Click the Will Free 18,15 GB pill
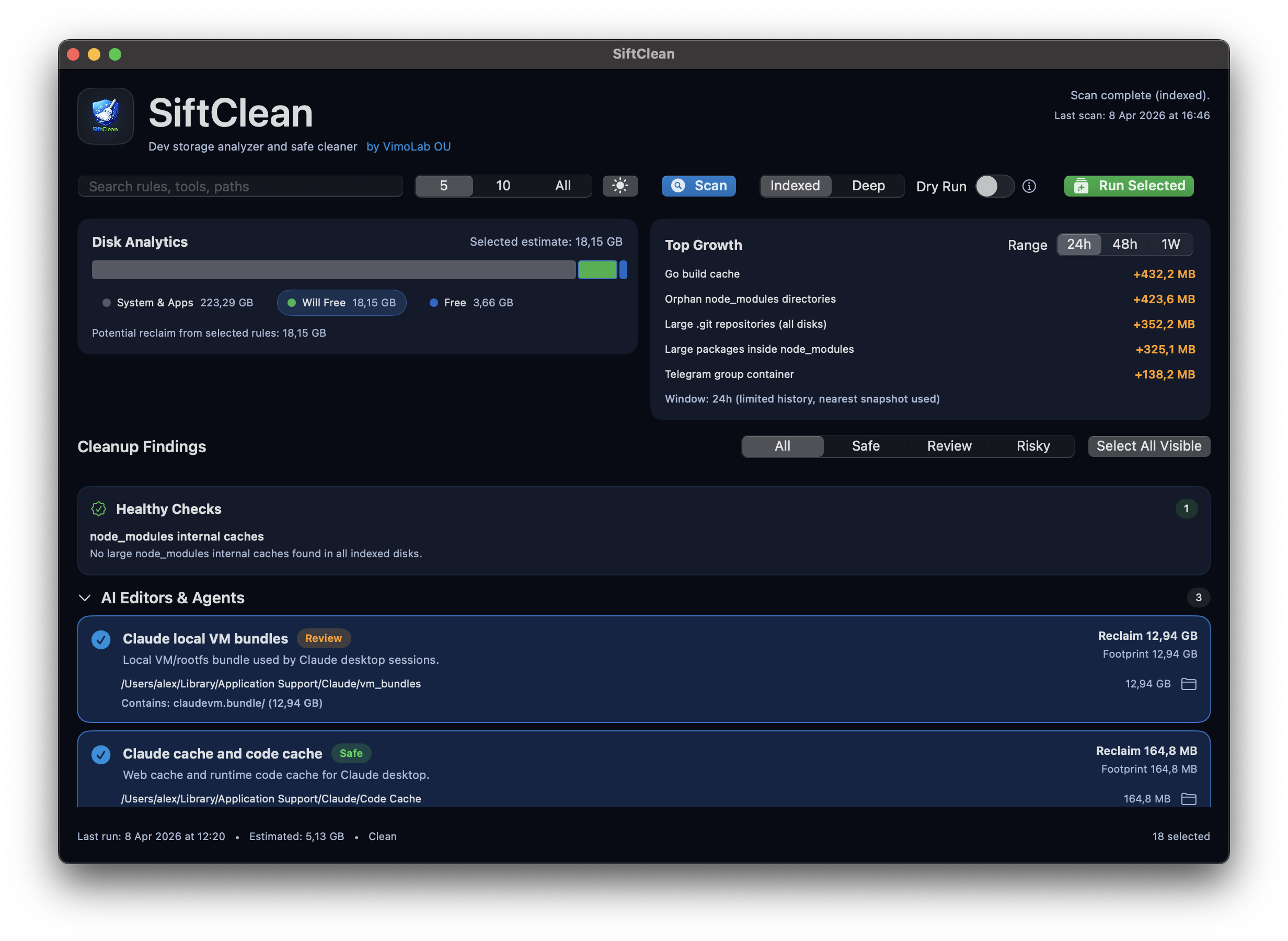 (x=342, y=303)
